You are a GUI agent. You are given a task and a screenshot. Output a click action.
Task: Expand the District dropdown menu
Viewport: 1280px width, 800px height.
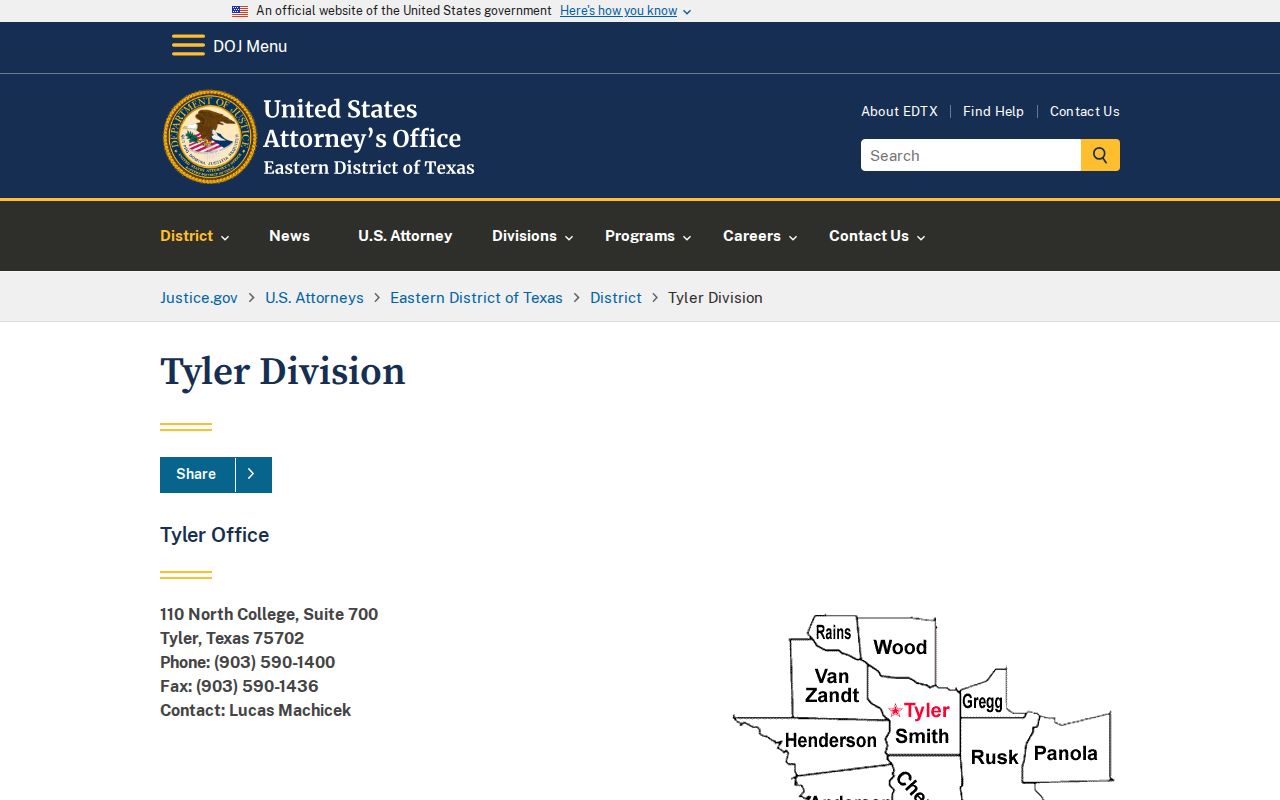pos(195,236)
